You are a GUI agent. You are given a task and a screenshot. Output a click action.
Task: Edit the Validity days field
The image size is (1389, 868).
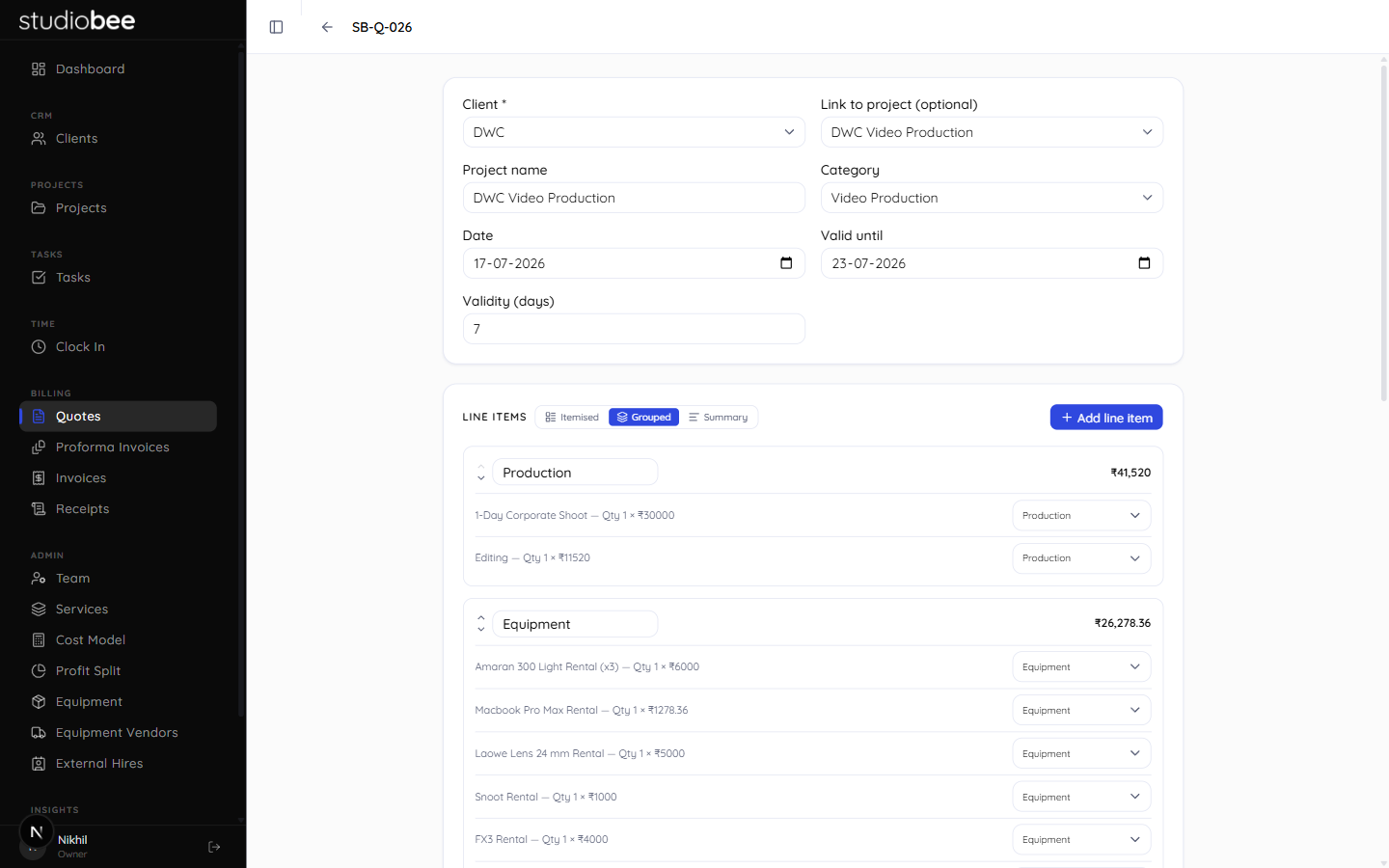[634, 329]
